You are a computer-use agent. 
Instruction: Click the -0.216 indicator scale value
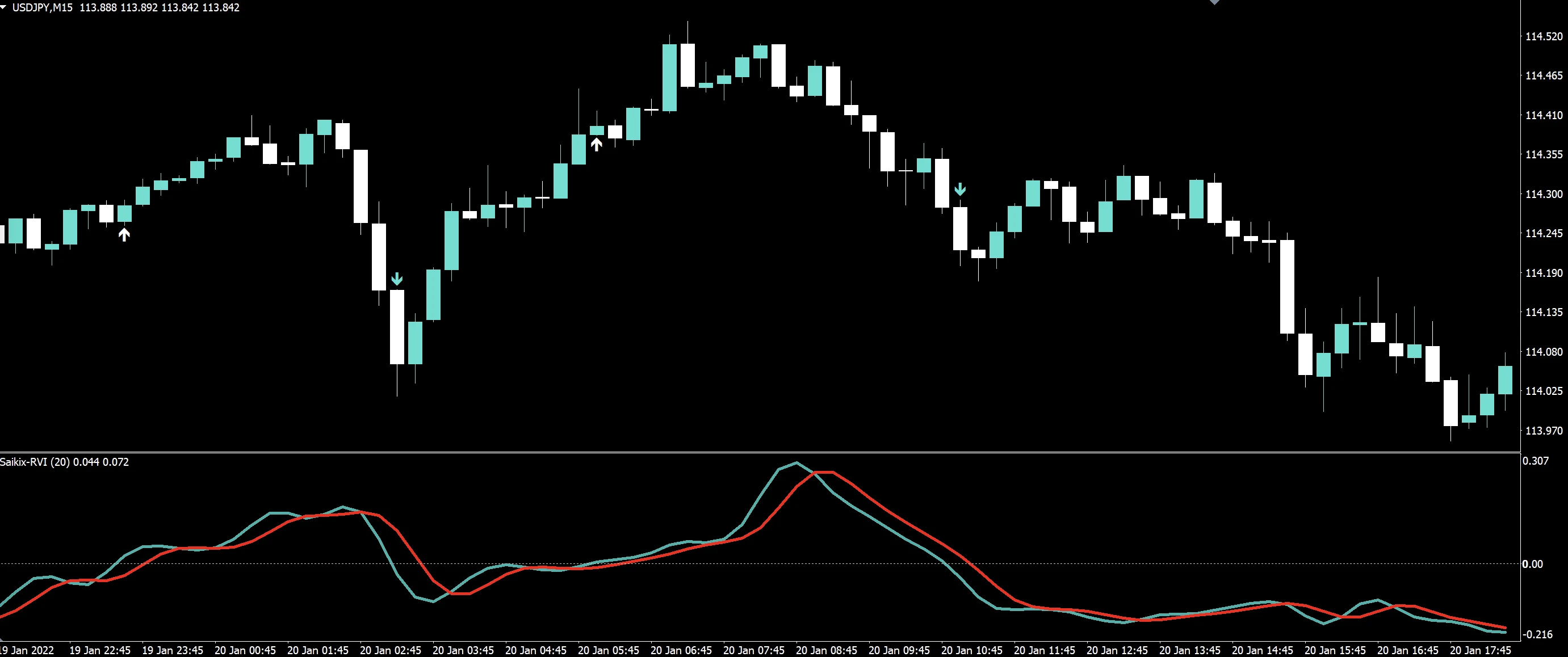(1536, 634)
